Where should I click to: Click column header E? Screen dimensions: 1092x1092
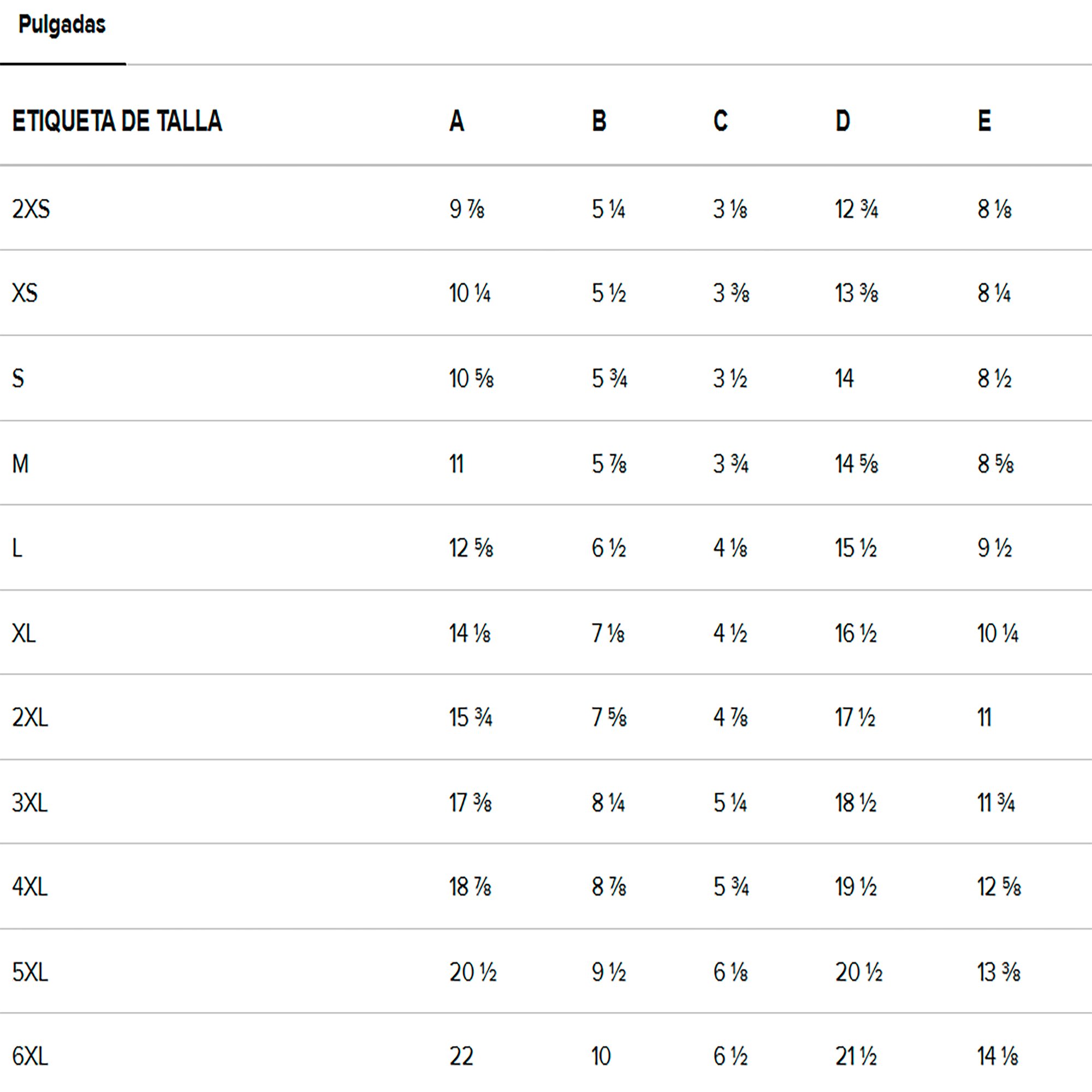click(x=984, y=122)
